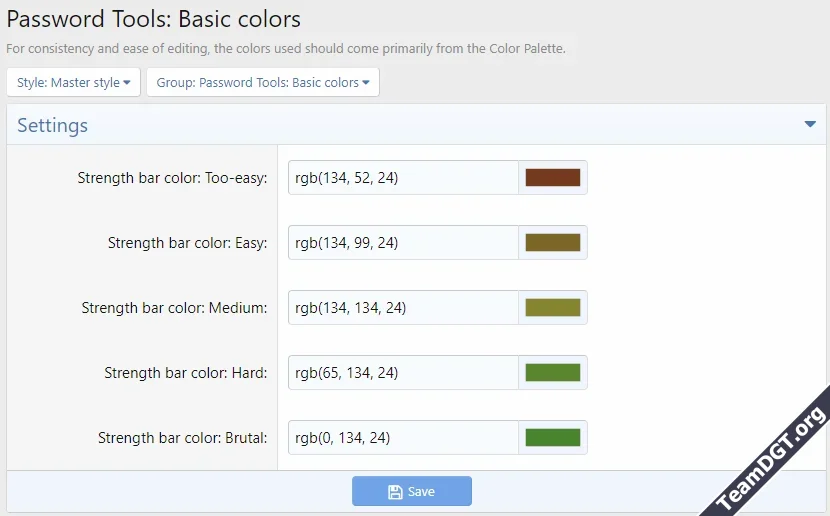
Task: Click the "Strength bar color: Too-easy" label
Action: click(x=172, y=178)
